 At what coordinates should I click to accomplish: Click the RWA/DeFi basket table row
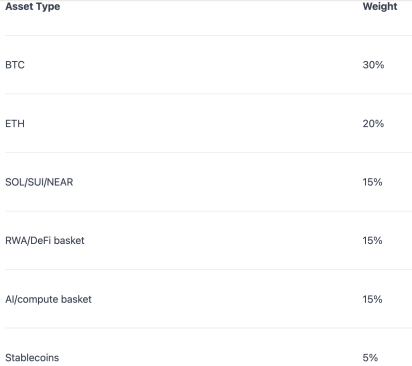[209, 241]
